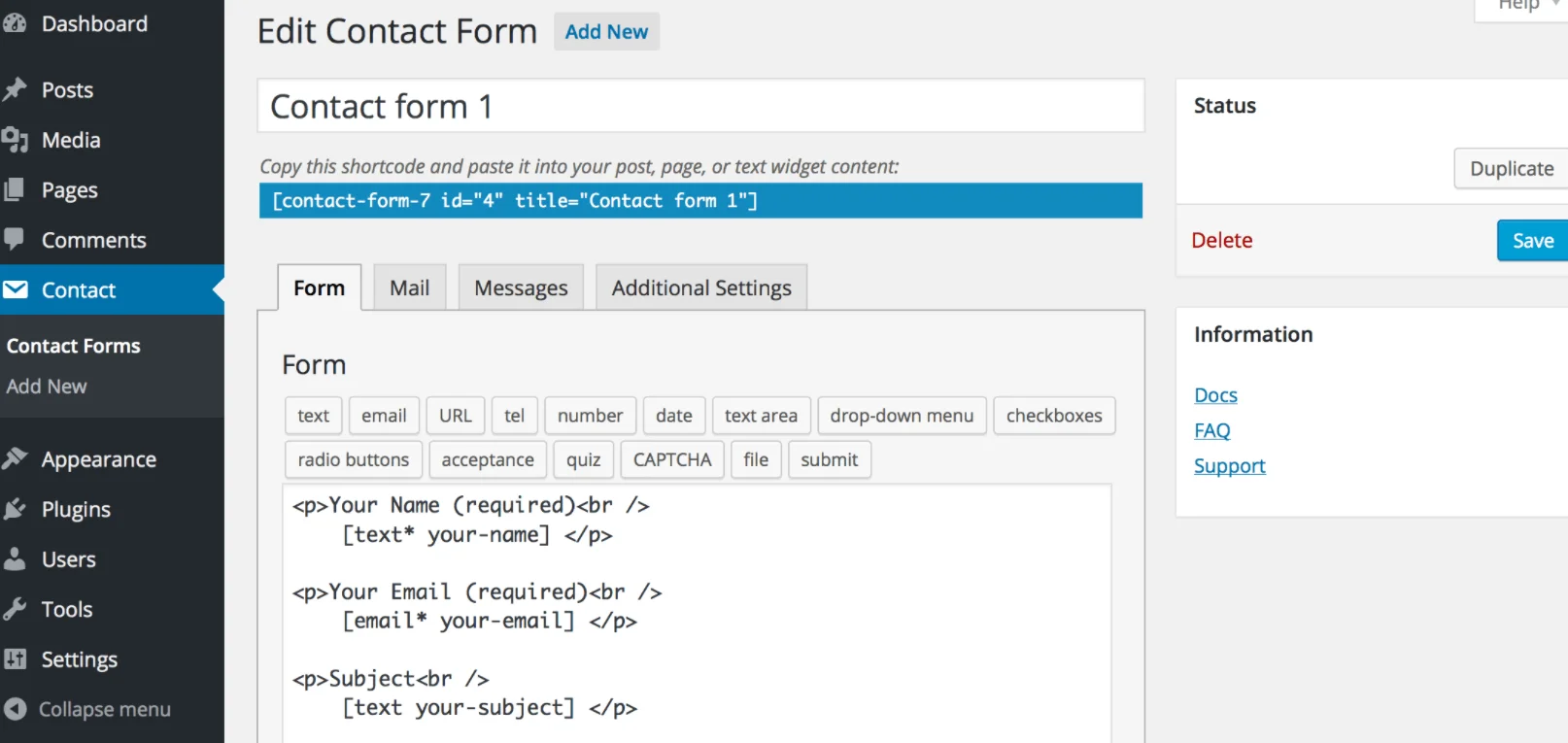
Task: Click the Contact envelope icon
Action: 15,289
